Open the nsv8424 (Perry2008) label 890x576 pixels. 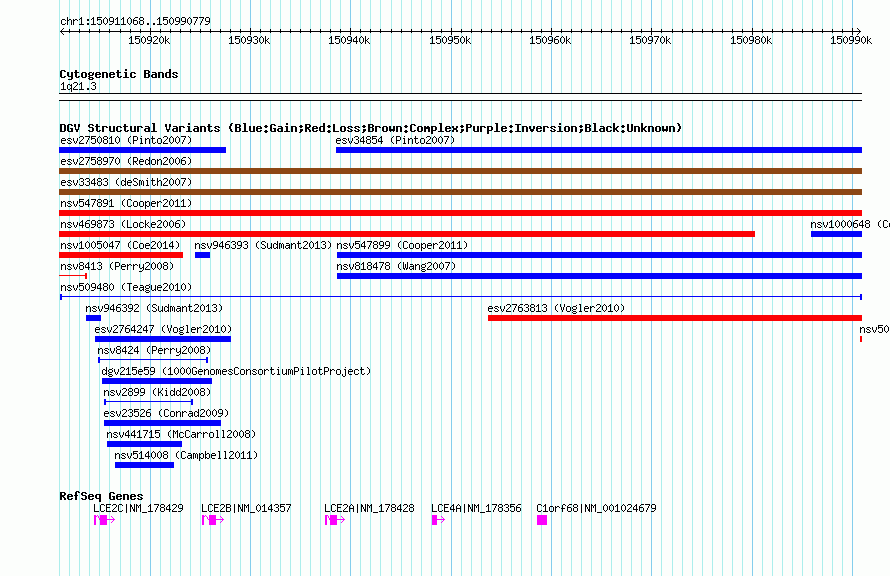(x=154, y=350)
